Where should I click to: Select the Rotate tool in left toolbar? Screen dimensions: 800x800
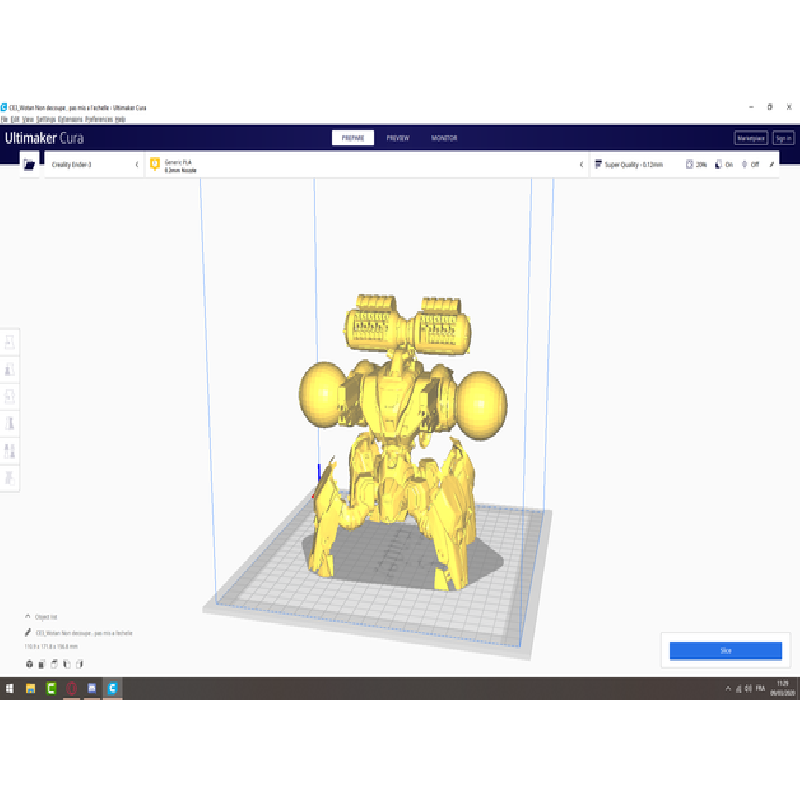tap(10, 397)
